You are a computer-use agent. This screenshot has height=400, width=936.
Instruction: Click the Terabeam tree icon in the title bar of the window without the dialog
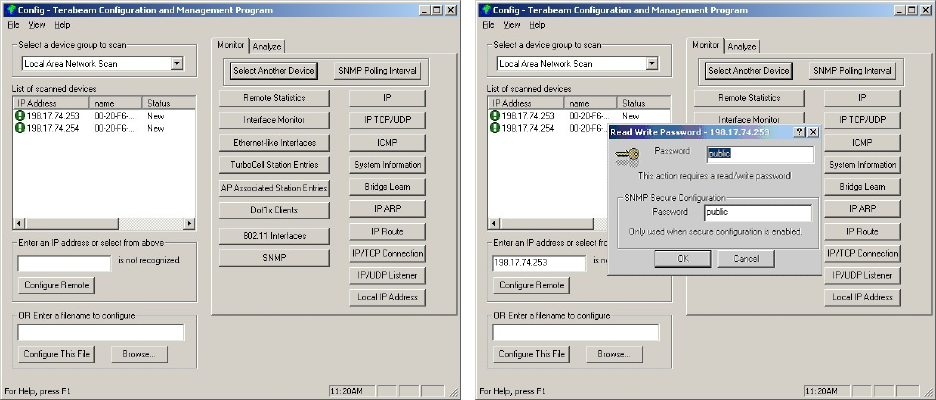tap(10, 10)
